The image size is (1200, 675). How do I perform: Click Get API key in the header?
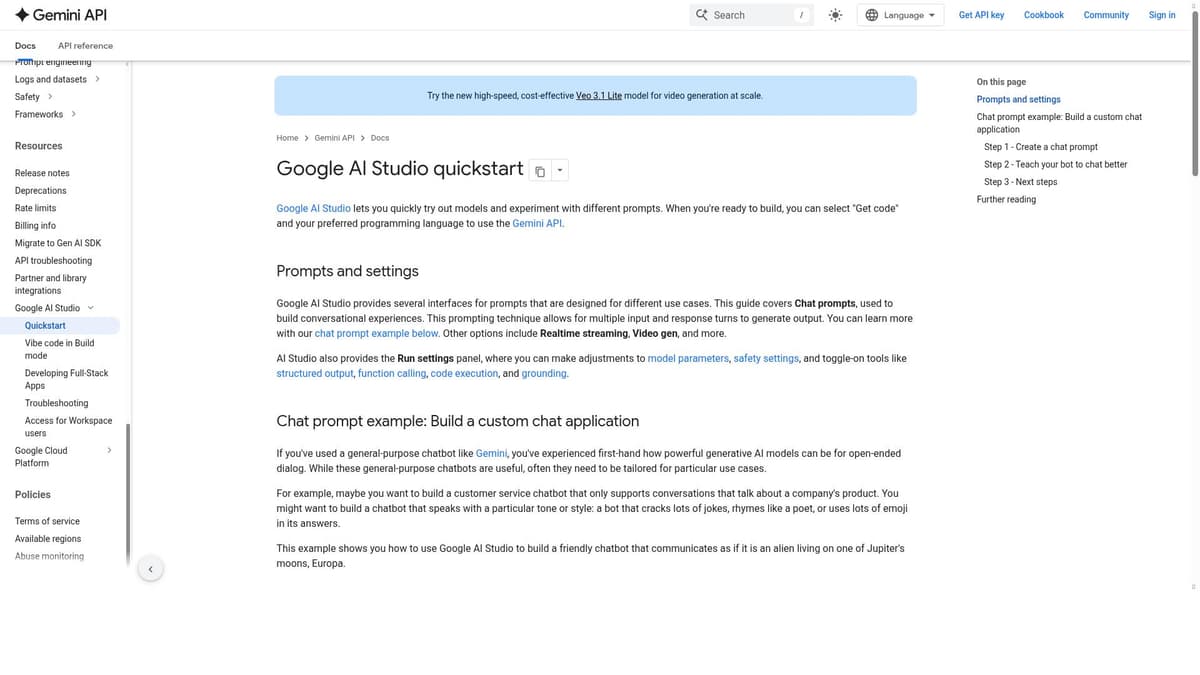[x=981, y=15]
